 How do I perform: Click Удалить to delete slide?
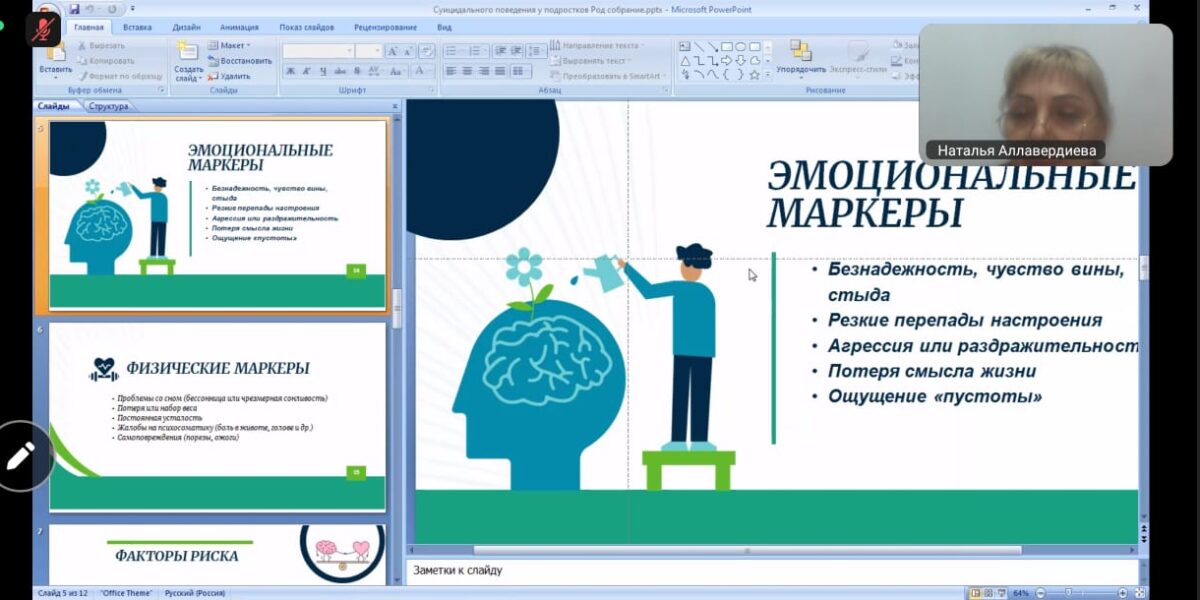[235, 76]
